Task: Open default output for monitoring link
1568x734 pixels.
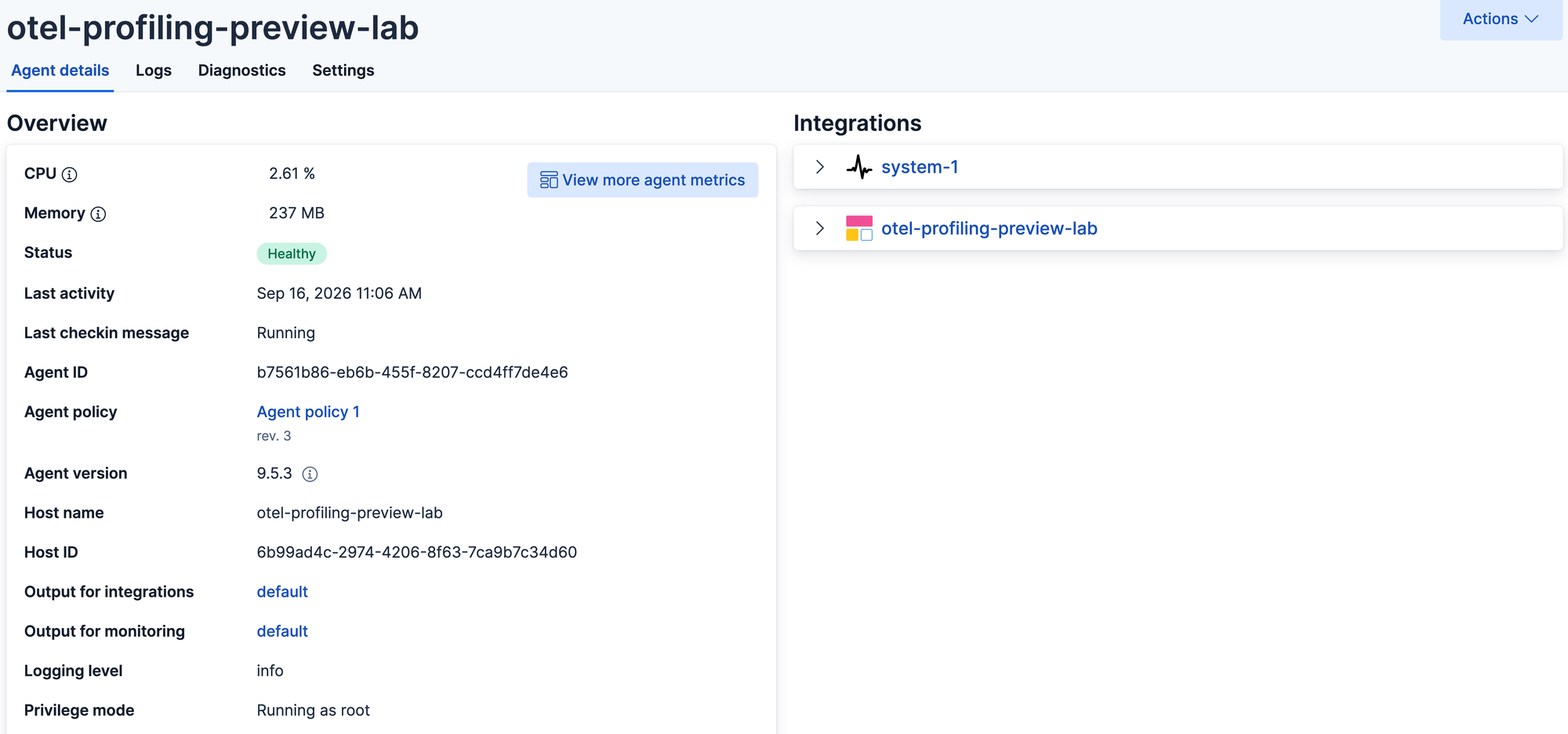Action: tap(282, 631)
